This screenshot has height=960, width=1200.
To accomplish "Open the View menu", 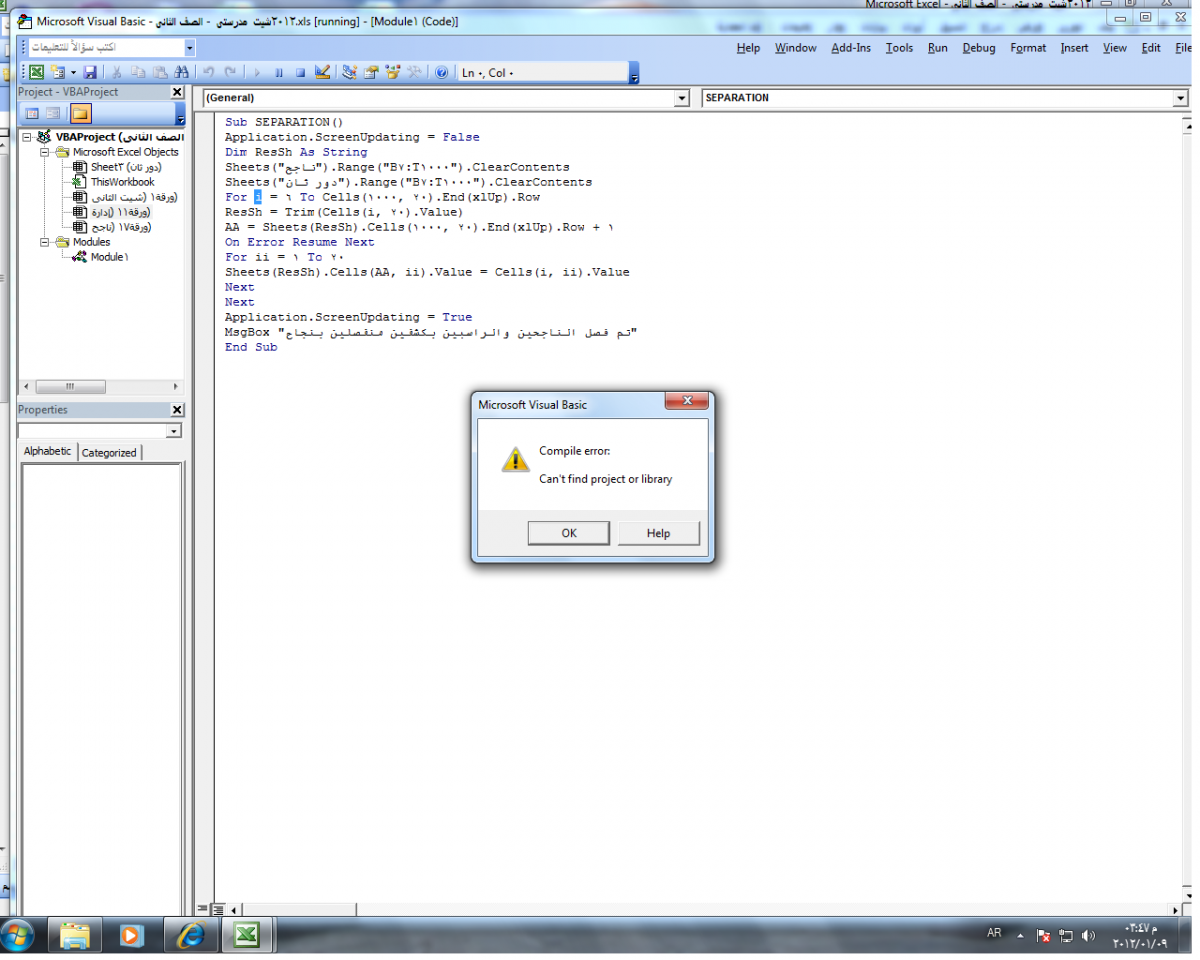I will click(1115, 48).
